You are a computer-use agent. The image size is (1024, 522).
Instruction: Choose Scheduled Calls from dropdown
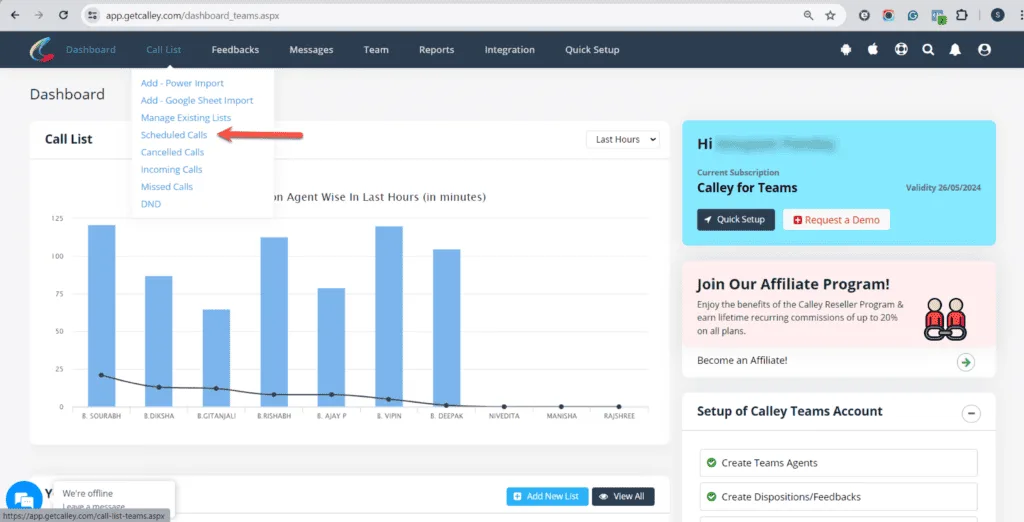pos(174,135)
